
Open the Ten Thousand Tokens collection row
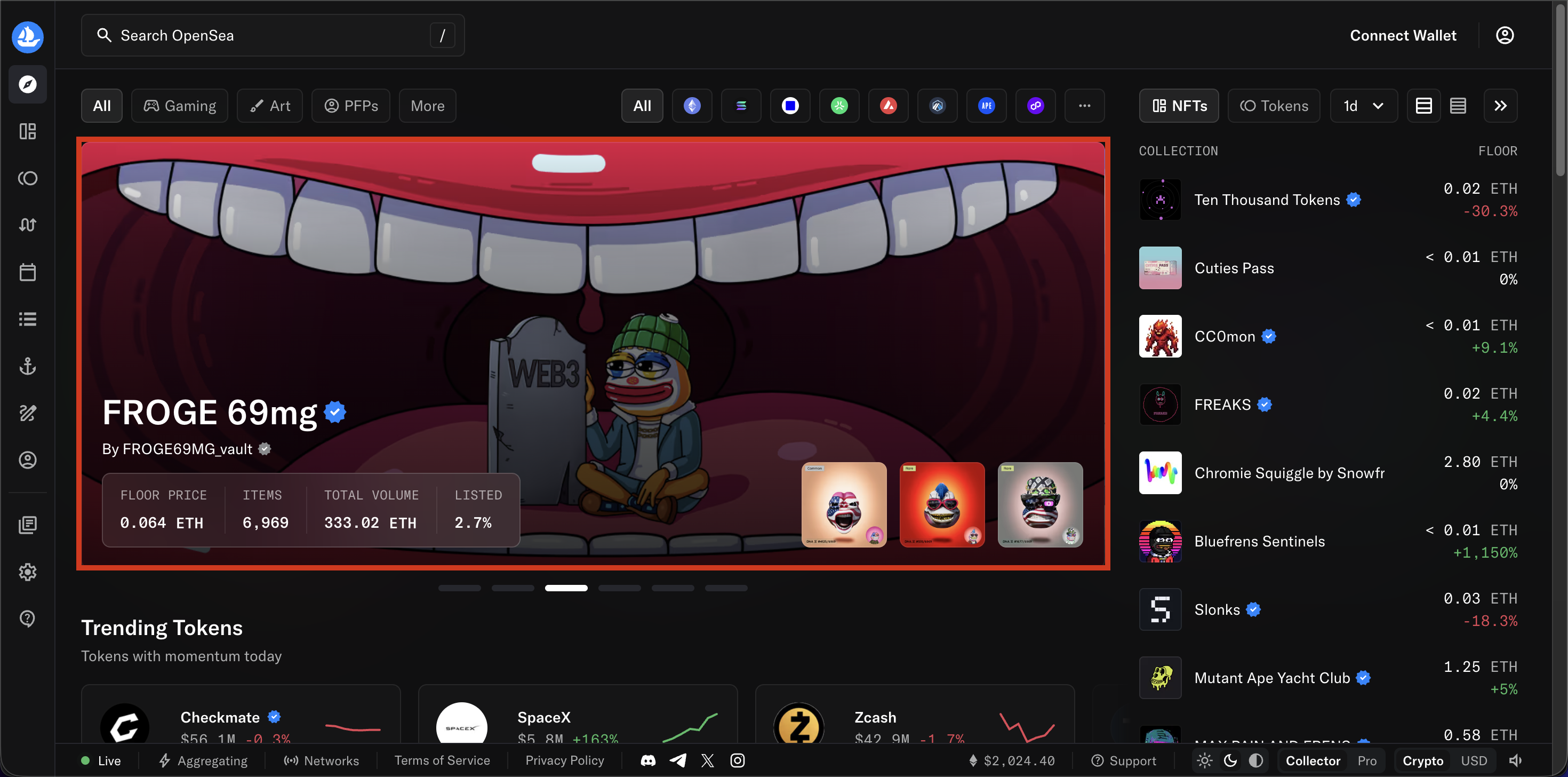tap(1328, 200)
